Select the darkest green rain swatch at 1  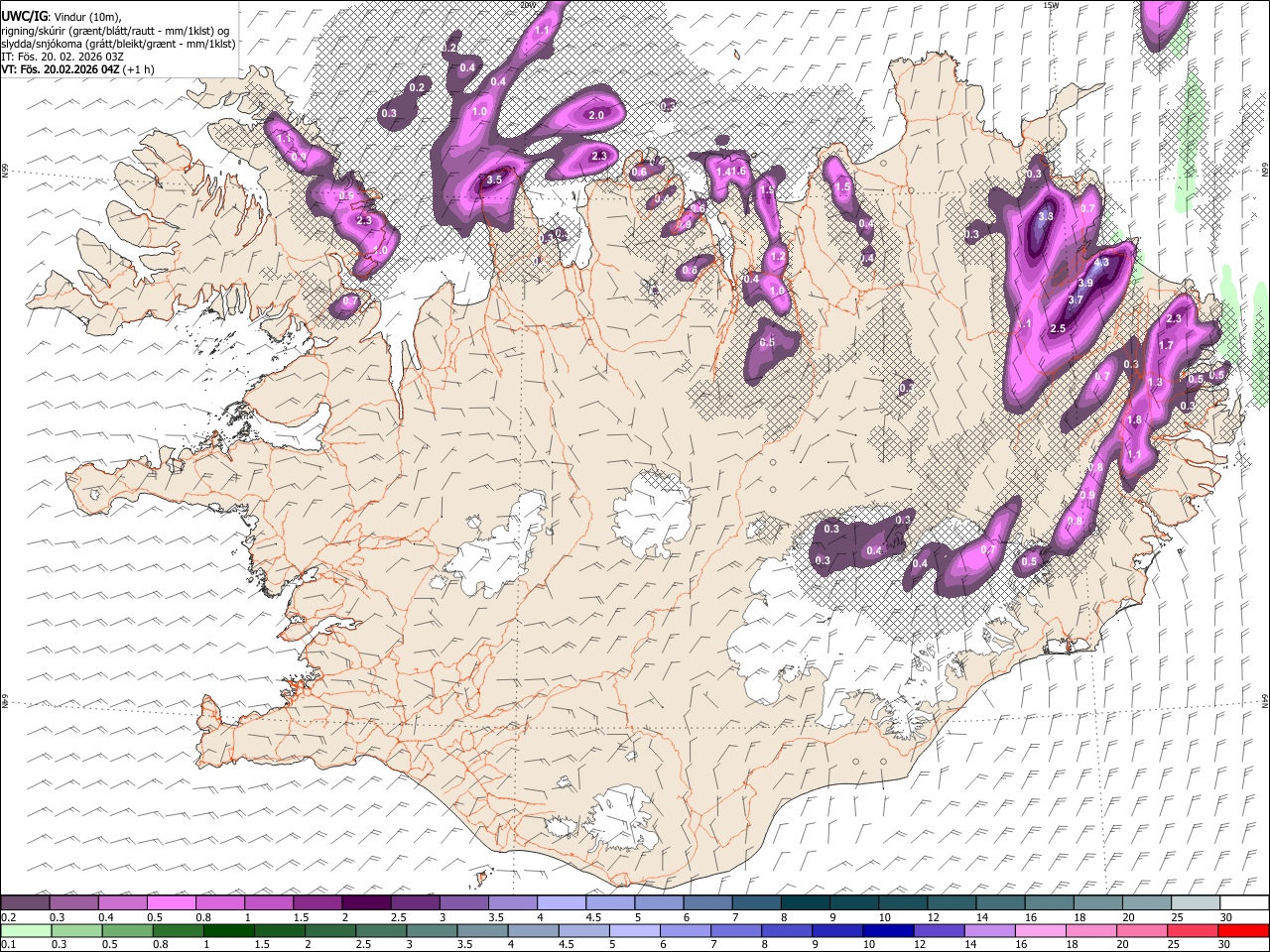click(228, 930)
